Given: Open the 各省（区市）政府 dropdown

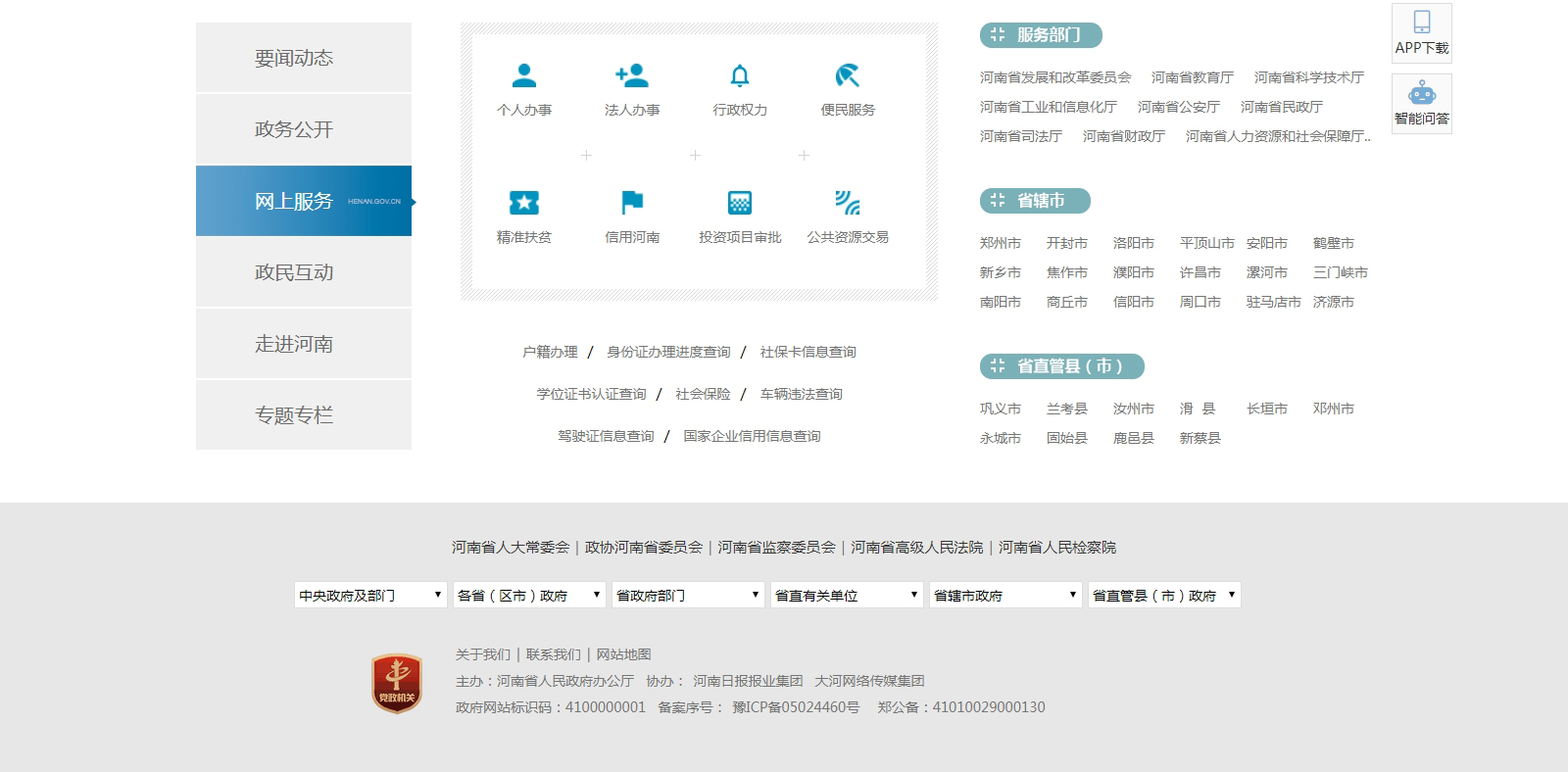Looking at the screenshot, I should 529,595.
